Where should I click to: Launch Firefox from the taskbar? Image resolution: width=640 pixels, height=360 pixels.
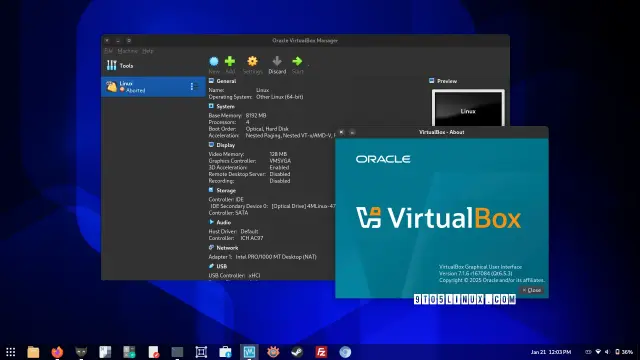[x=57, y=352]
